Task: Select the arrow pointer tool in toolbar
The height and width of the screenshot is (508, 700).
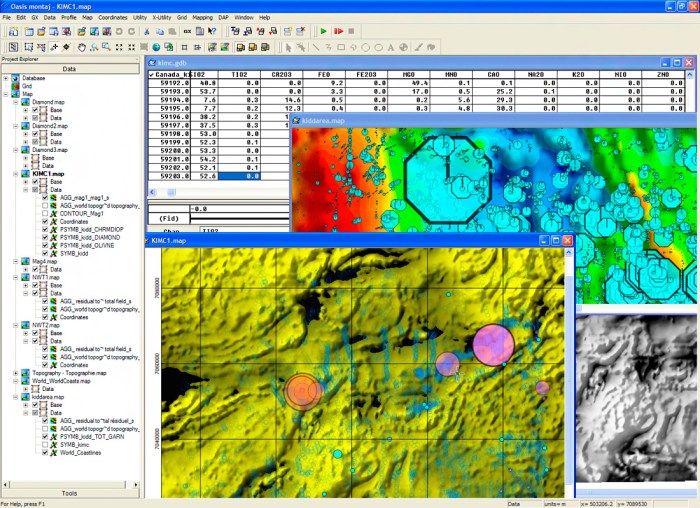Action: 290,47
